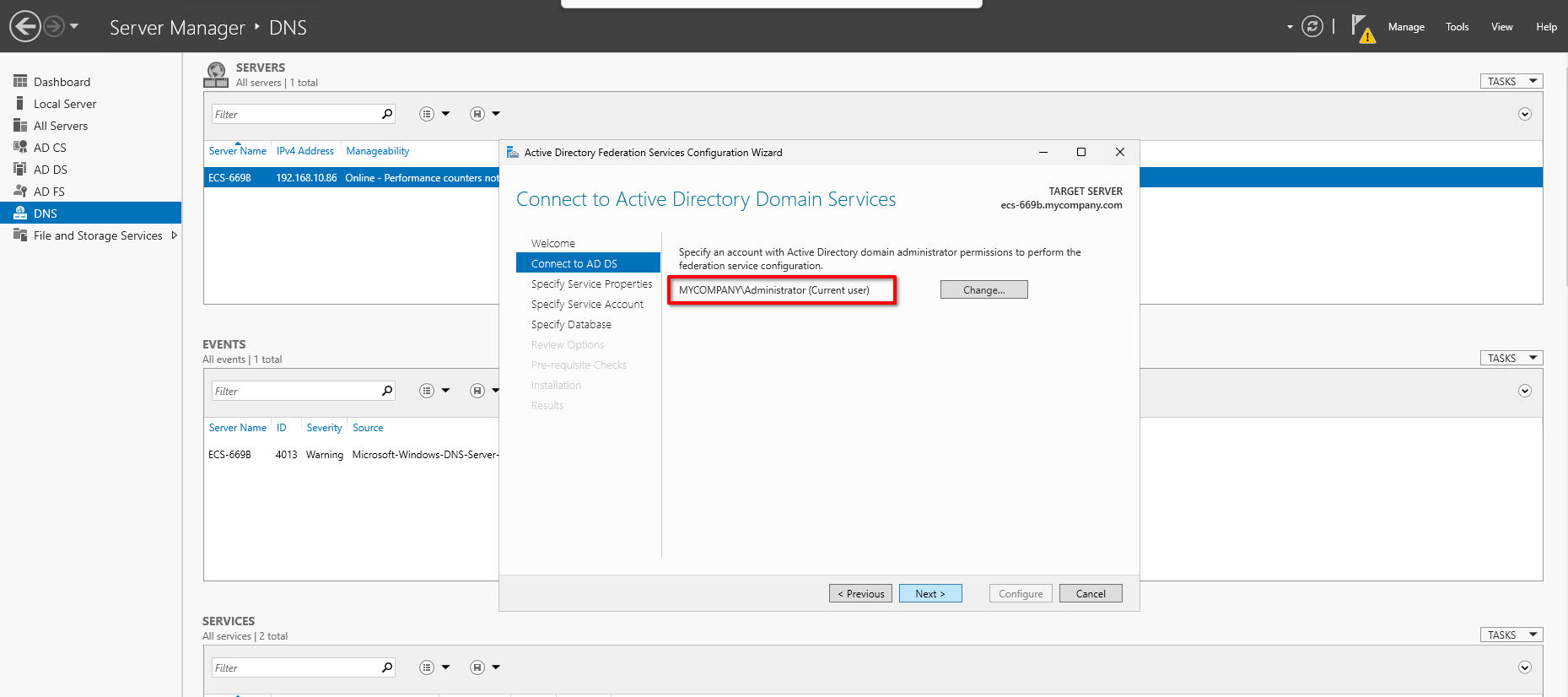Open Dashboard from the sidebar
The width and height of the screenshot is (1568, 697).
coord(62,82)
